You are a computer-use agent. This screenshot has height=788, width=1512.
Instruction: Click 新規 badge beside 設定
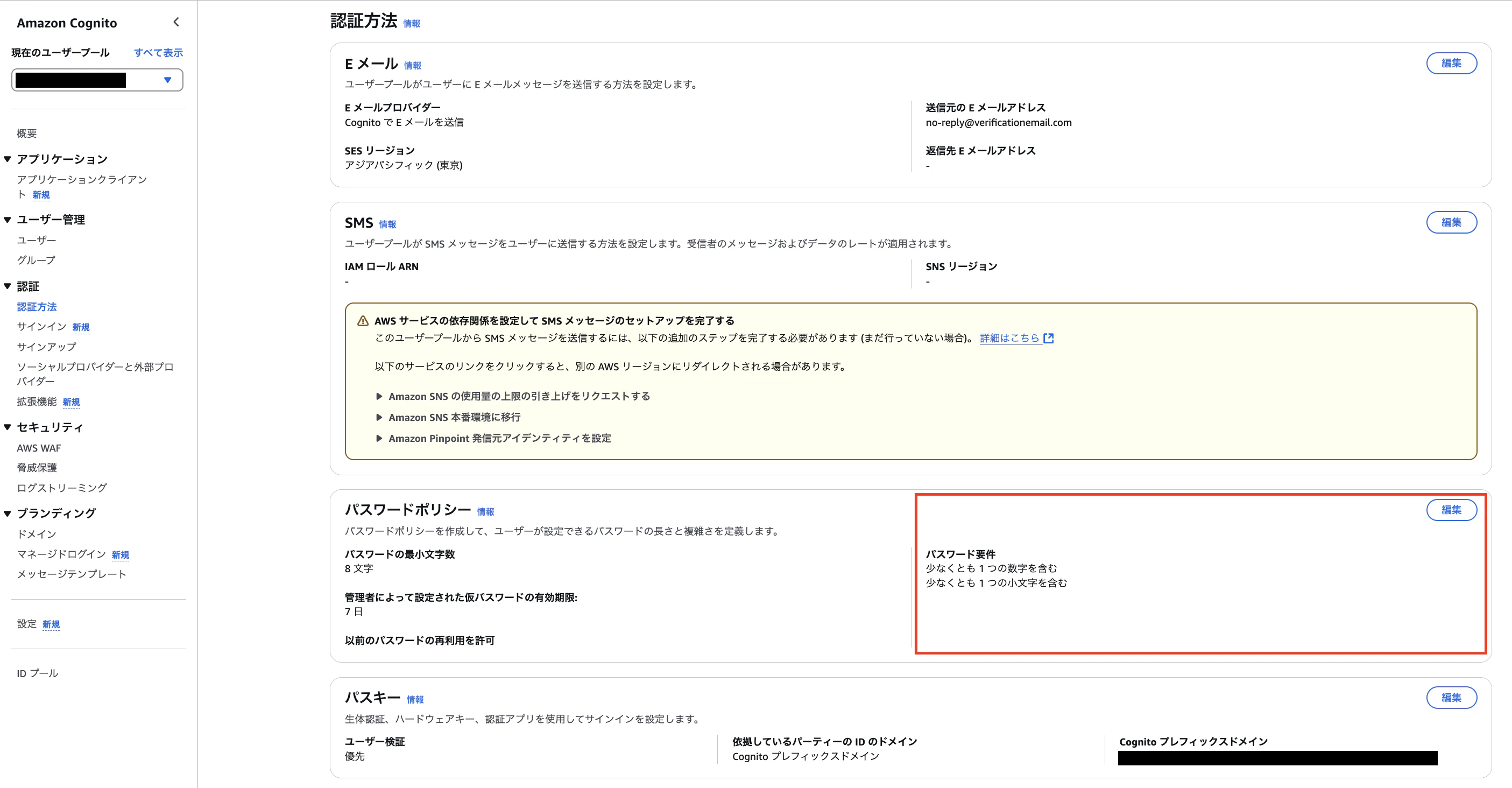(x=51, y=625)
